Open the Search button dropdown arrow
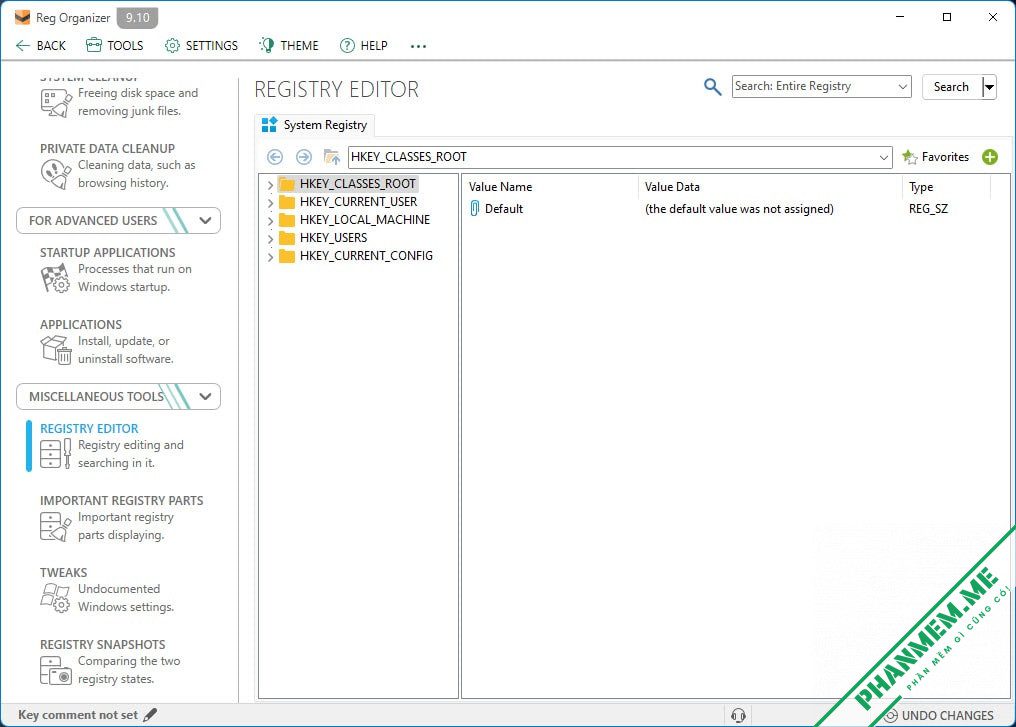1016x727 pixels. 989,87
